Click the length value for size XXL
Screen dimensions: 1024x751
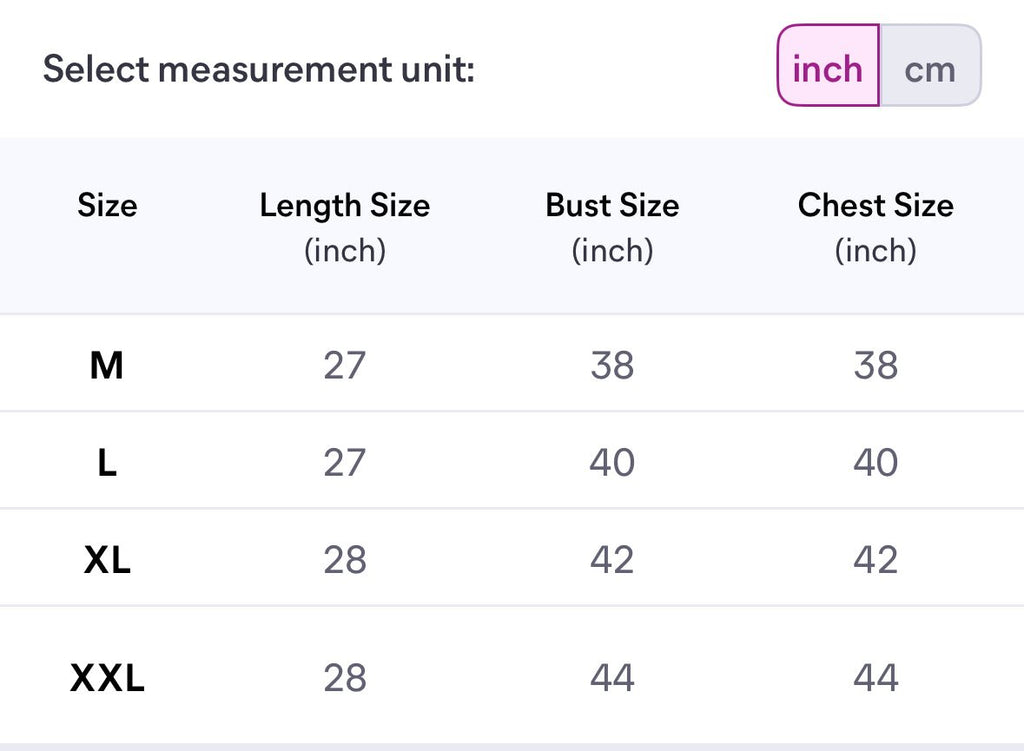[x=345, y=679]
